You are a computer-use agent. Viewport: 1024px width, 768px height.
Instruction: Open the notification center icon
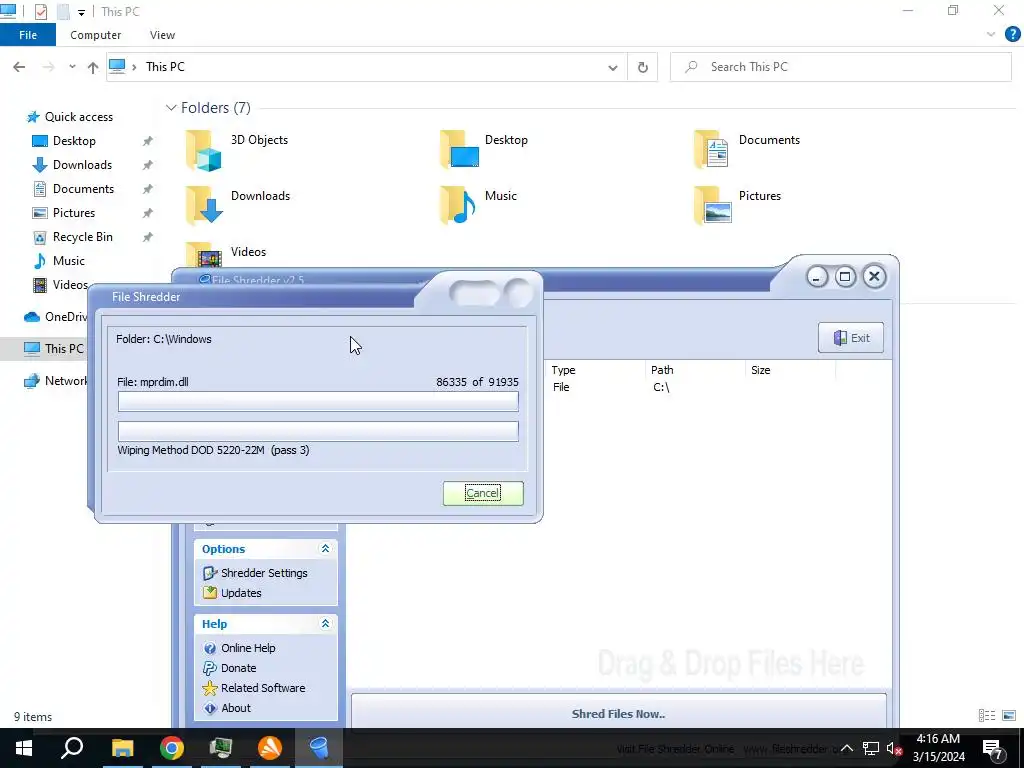pyautogui.click(x=993, y=748)
